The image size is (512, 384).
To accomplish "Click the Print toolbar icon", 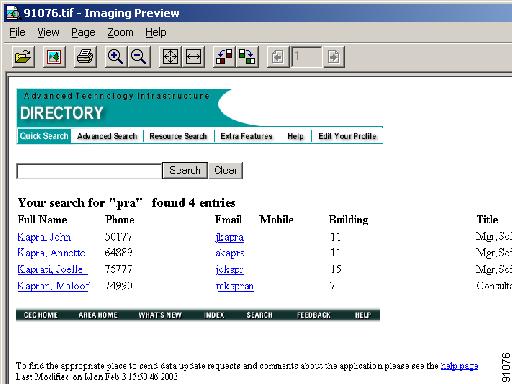I will (85, 57).
